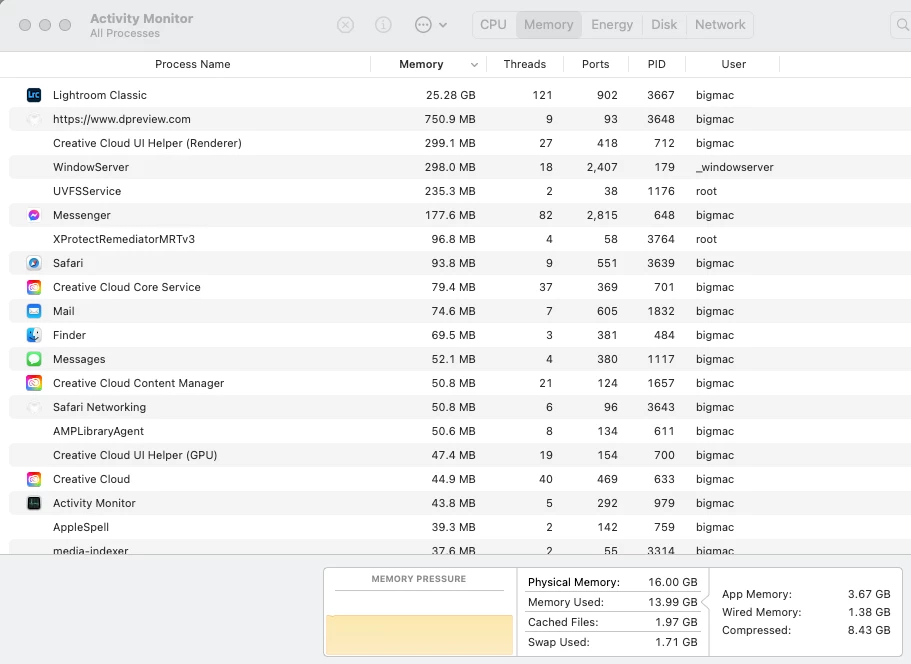This screenshot has height=664, width=911.
Task: Switch to the Memory tab
Action: (x=548, y=25)
